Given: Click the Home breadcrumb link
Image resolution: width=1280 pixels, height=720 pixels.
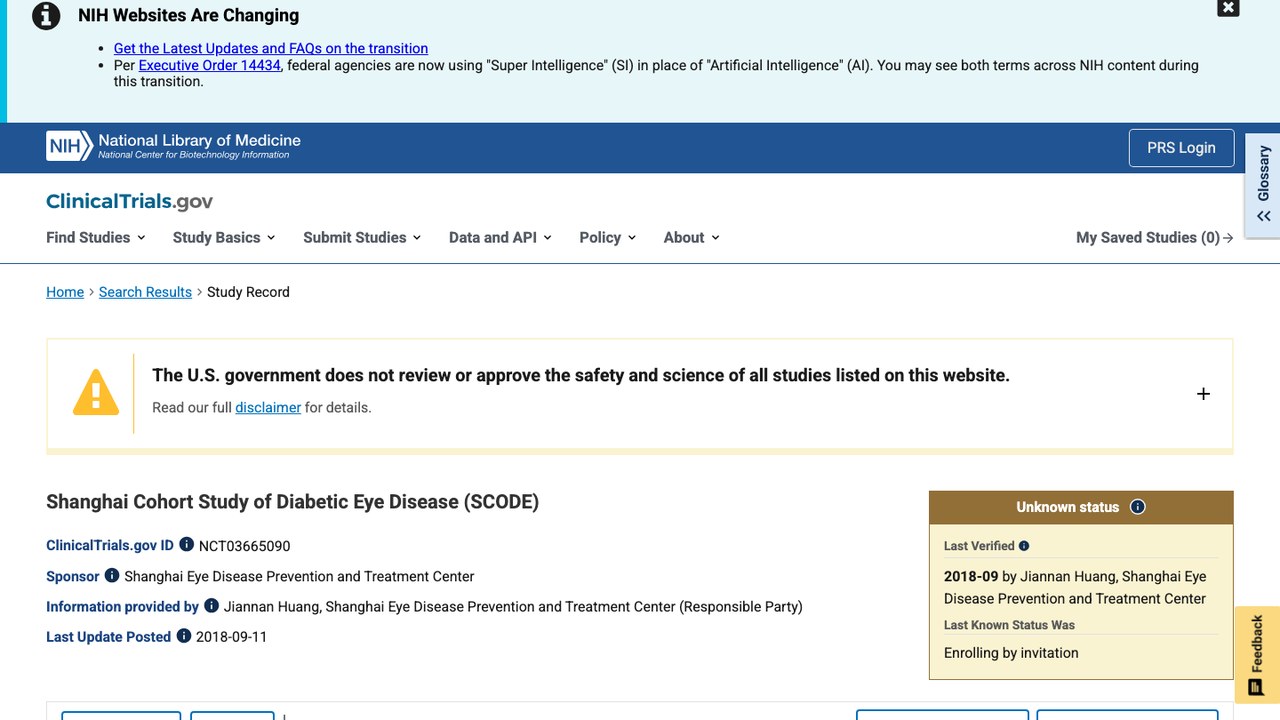Looking at the screenshot, I should (65, 292).
